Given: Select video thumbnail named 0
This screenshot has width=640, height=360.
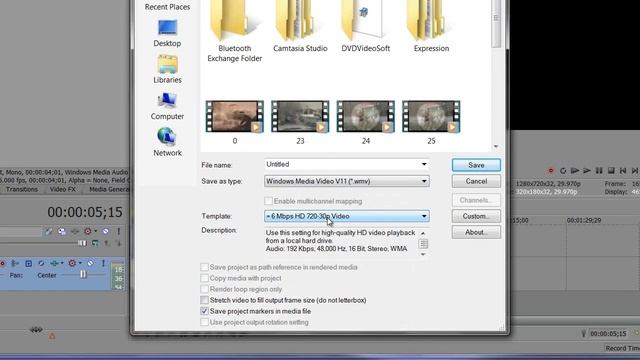Looking at the screenshot, I should (x=234, y=122).
